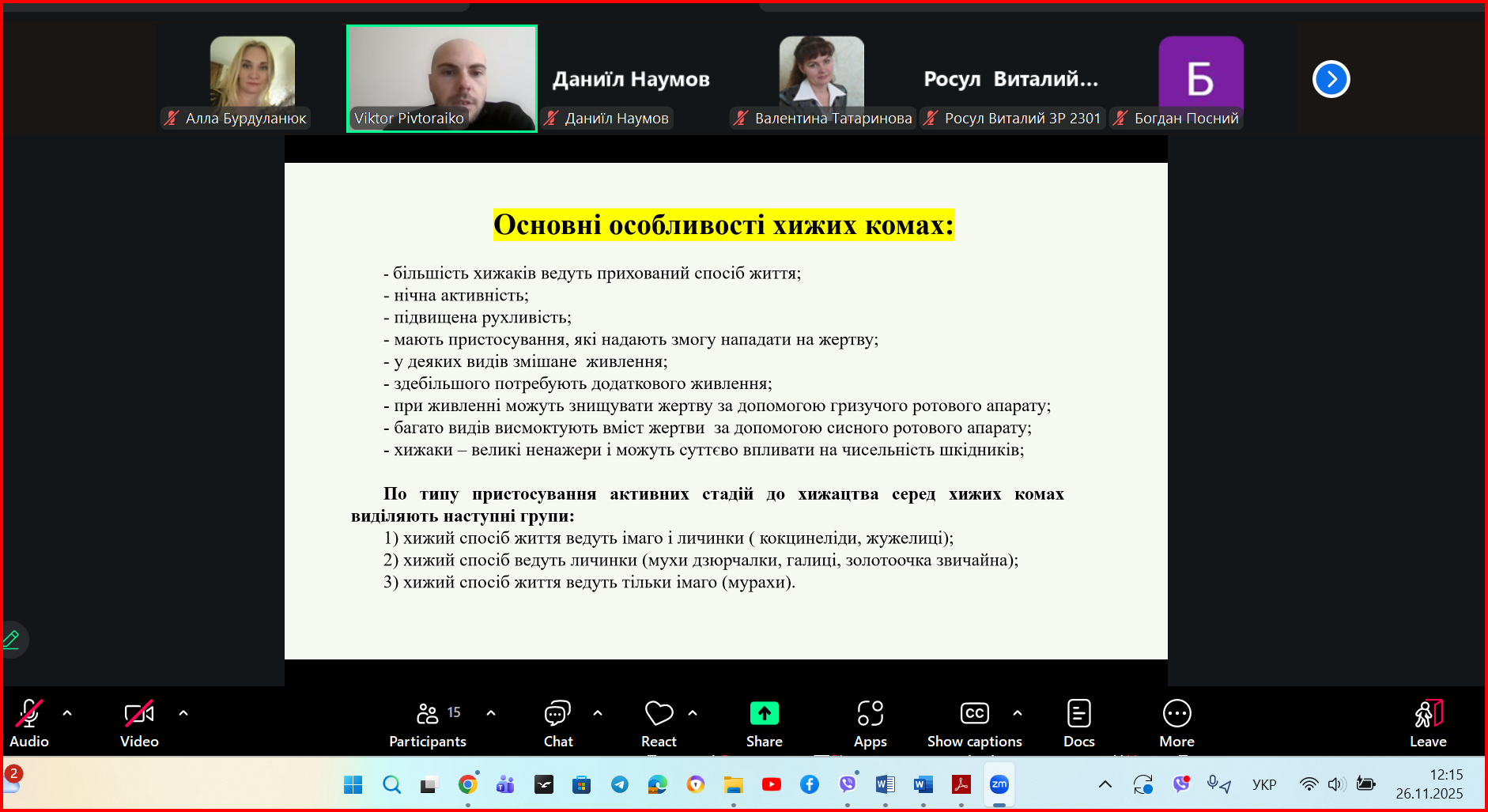
Task: Start camera using the Video button
Action: (139, 723)
